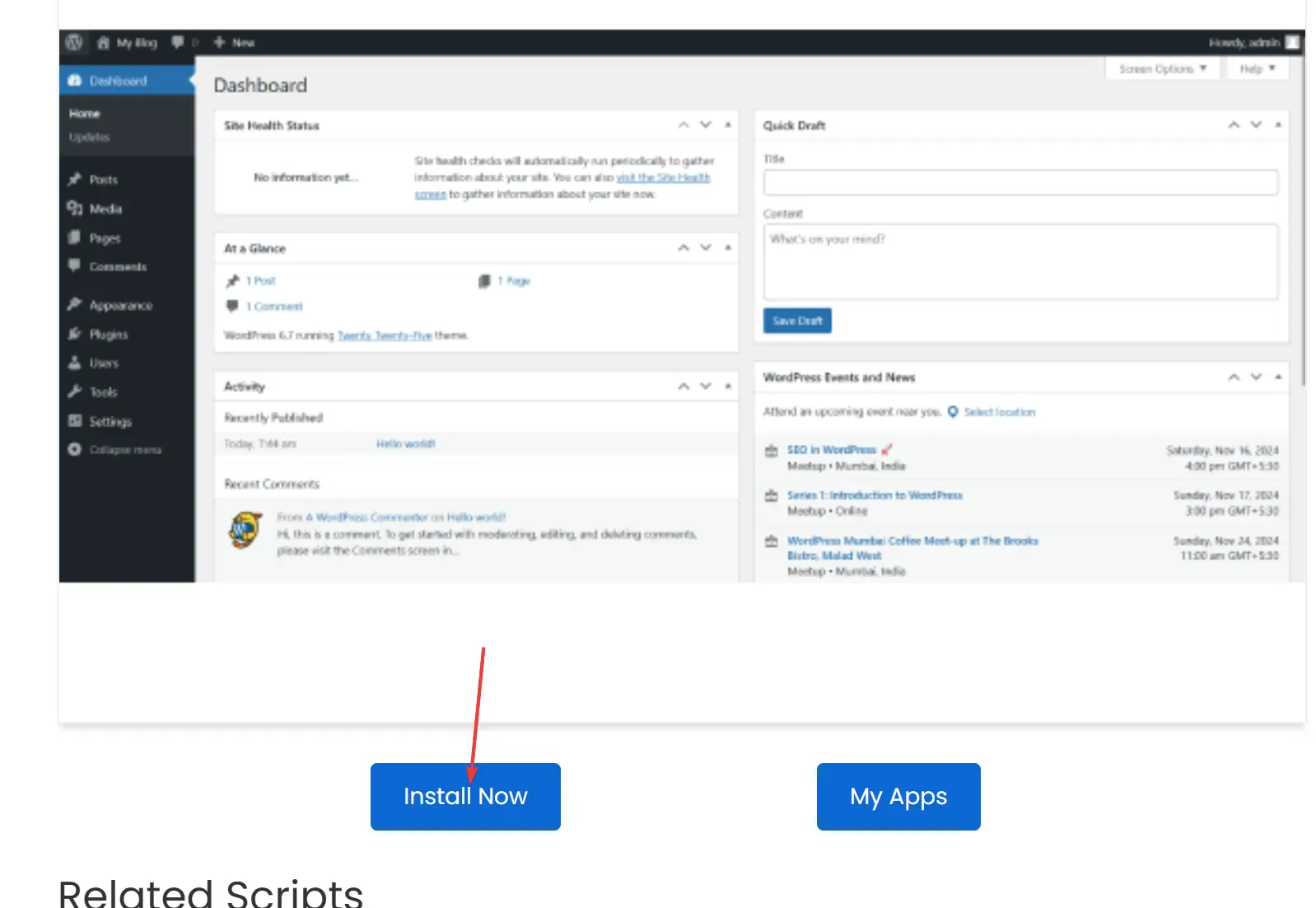The height and width of the screenshot is (908, 1316).
Task: Toggle the Activity panel collapse arrow
Action: [x=728, y=386]
